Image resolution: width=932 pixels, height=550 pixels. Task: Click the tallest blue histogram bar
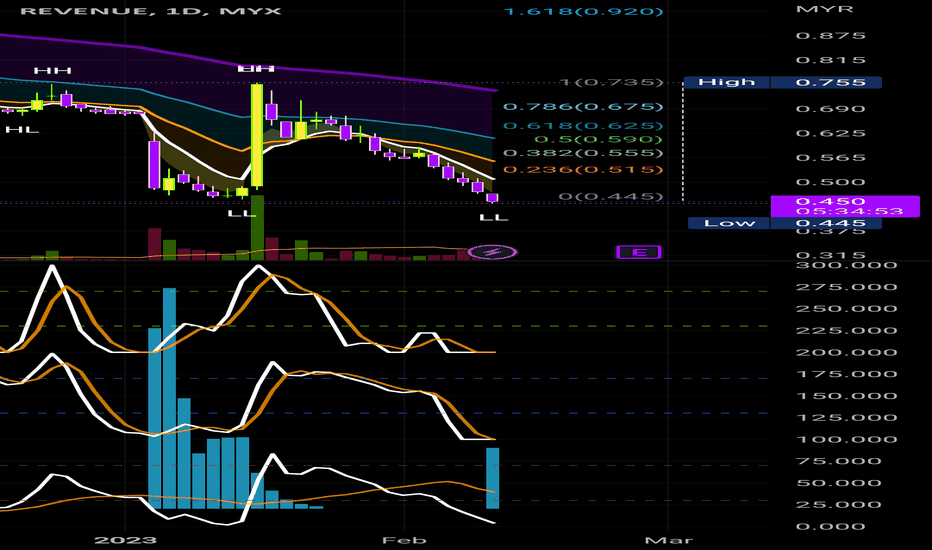coord(169,398)
